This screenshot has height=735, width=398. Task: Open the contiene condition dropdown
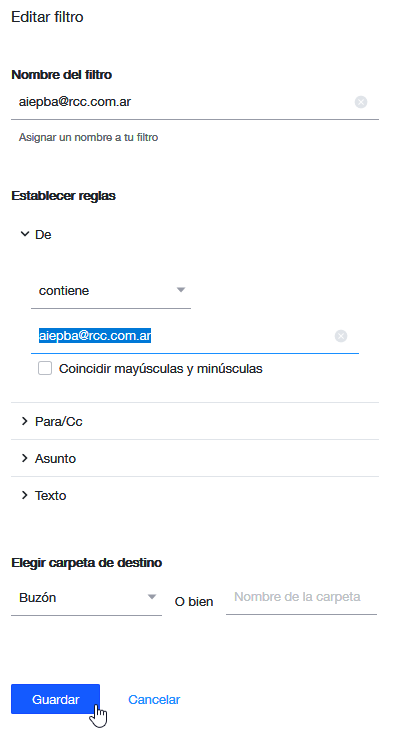pos(111,291)
